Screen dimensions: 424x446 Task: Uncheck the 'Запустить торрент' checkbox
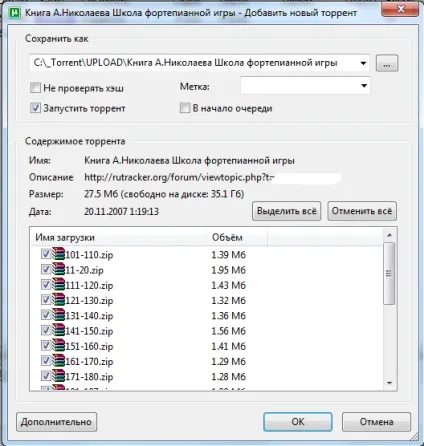point(35,108)
